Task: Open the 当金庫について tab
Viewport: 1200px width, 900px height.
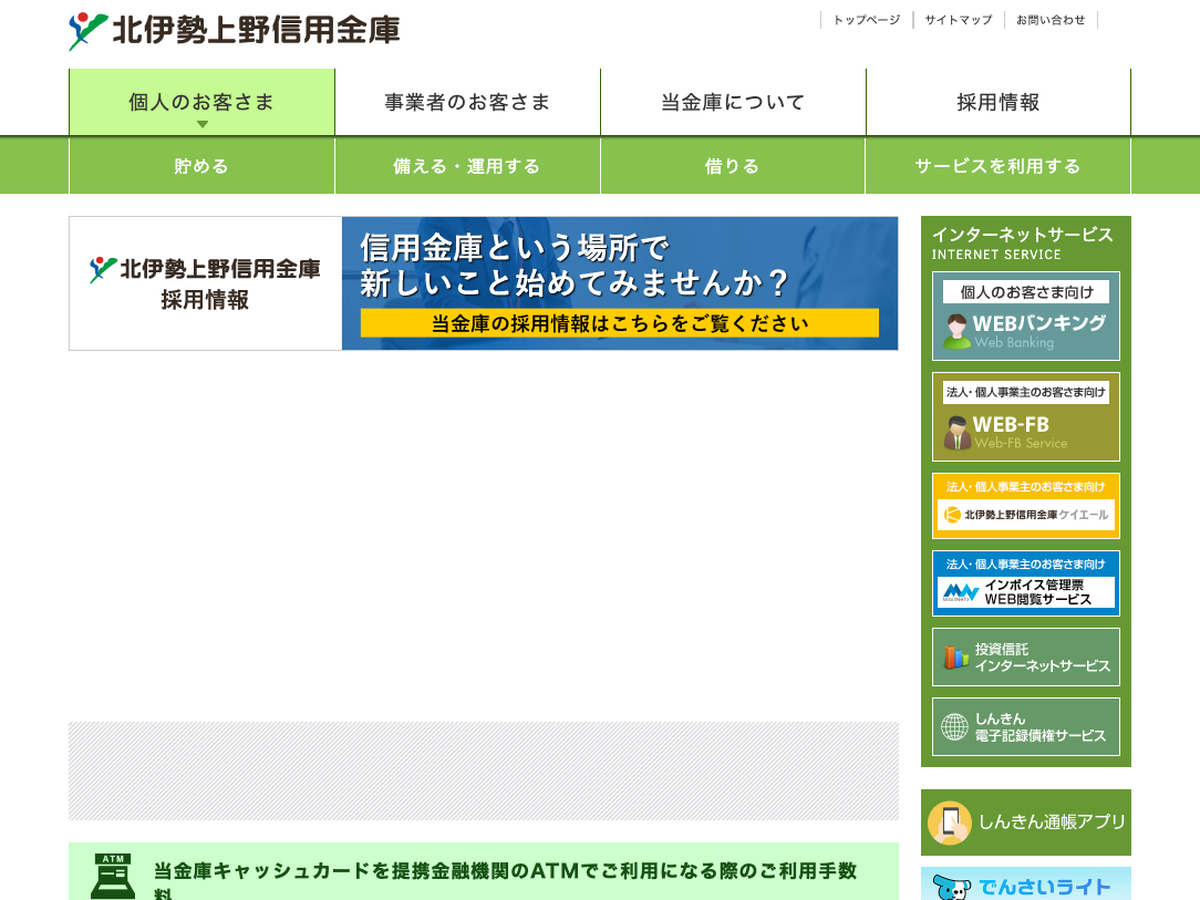Action: 733,102
